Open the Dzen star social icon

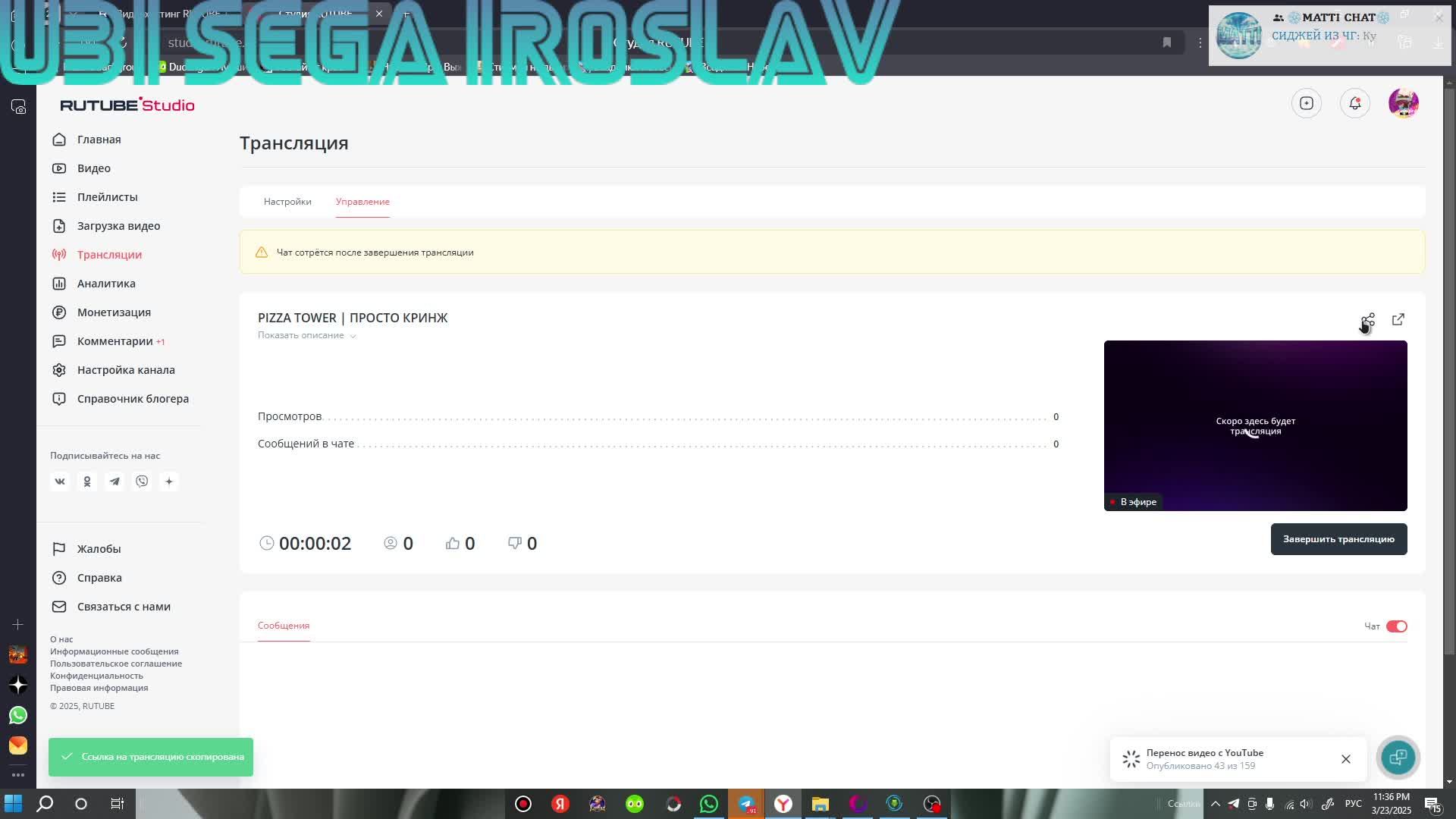pos(169,482)
